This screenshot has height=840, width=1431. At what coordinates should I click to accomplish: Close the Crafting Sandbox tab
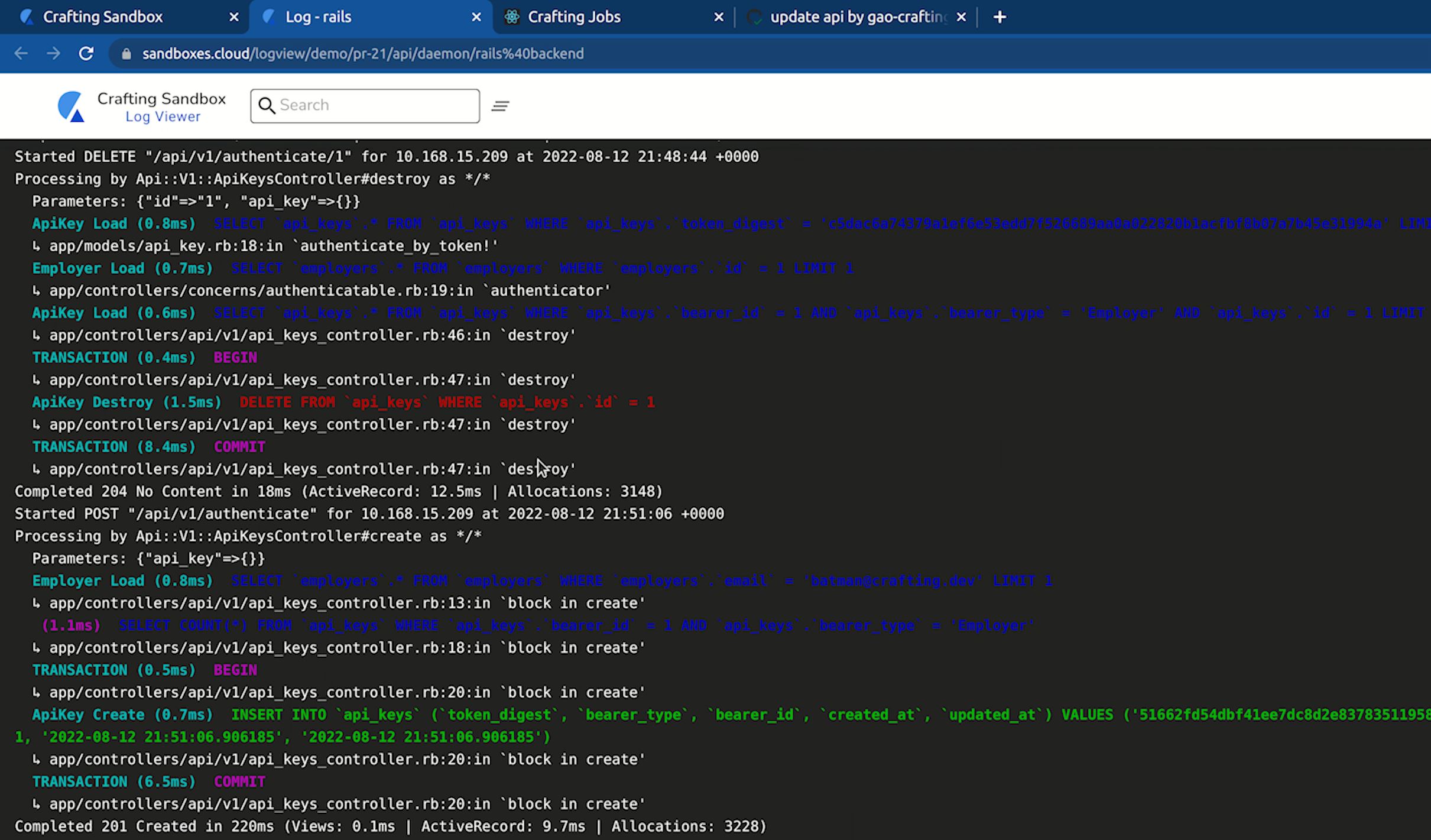coord(234,17)
